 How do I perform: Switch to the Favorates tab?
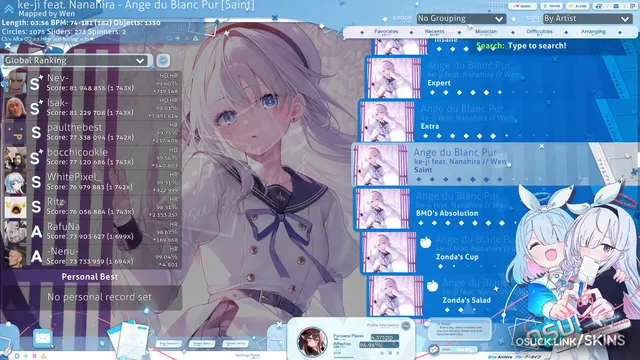pyautogui.click(x=386, y=31)
